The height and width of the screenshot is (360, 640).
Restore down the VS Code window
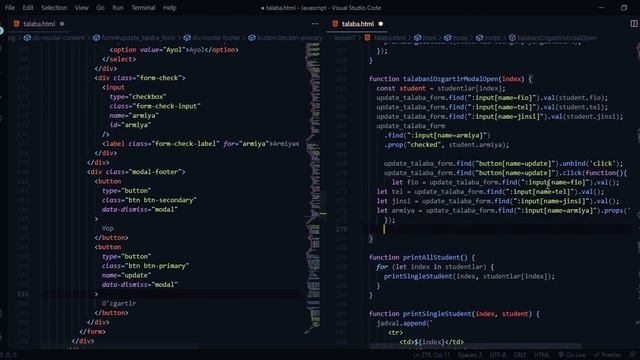tap(624, 8)
